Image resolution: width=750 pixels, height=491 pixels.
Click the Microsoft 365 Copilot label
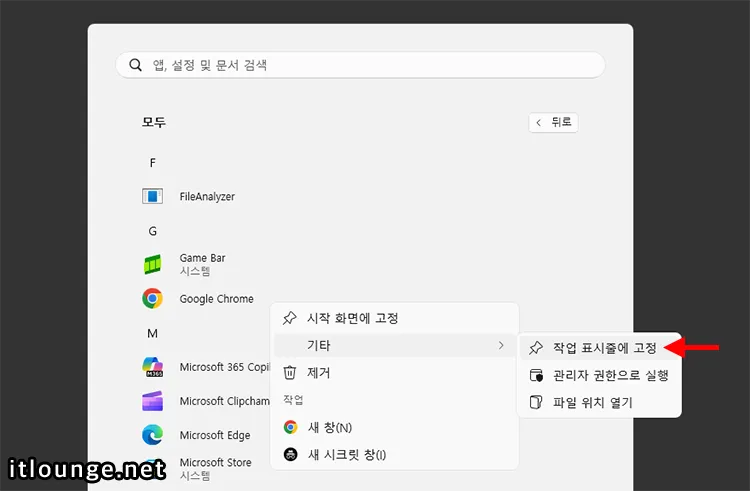[x=224, y=367]
